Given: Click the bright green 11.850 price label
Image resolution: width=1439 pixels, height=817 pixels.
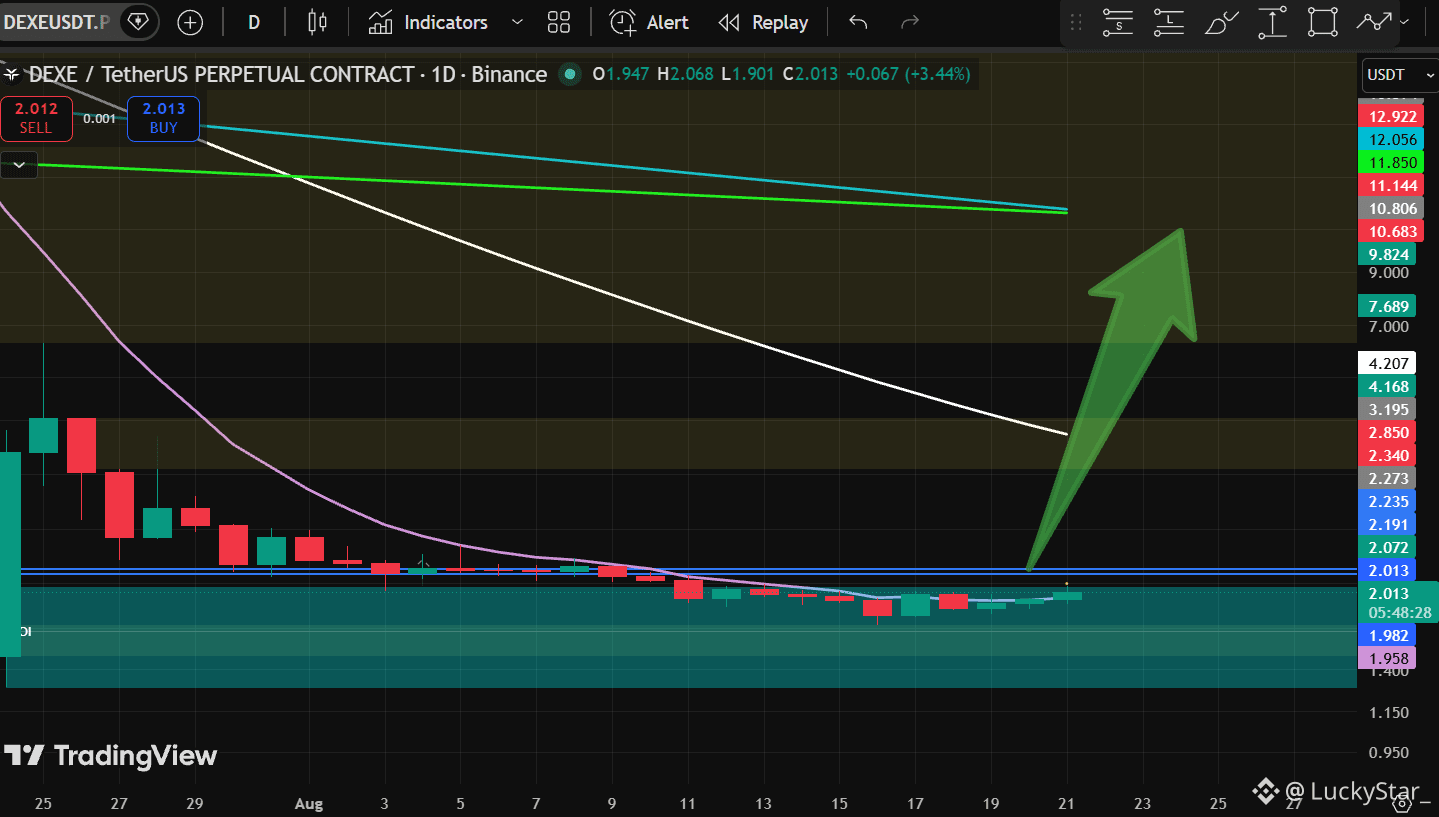Looking at the screenshot, I should [x=1393, y=163].
